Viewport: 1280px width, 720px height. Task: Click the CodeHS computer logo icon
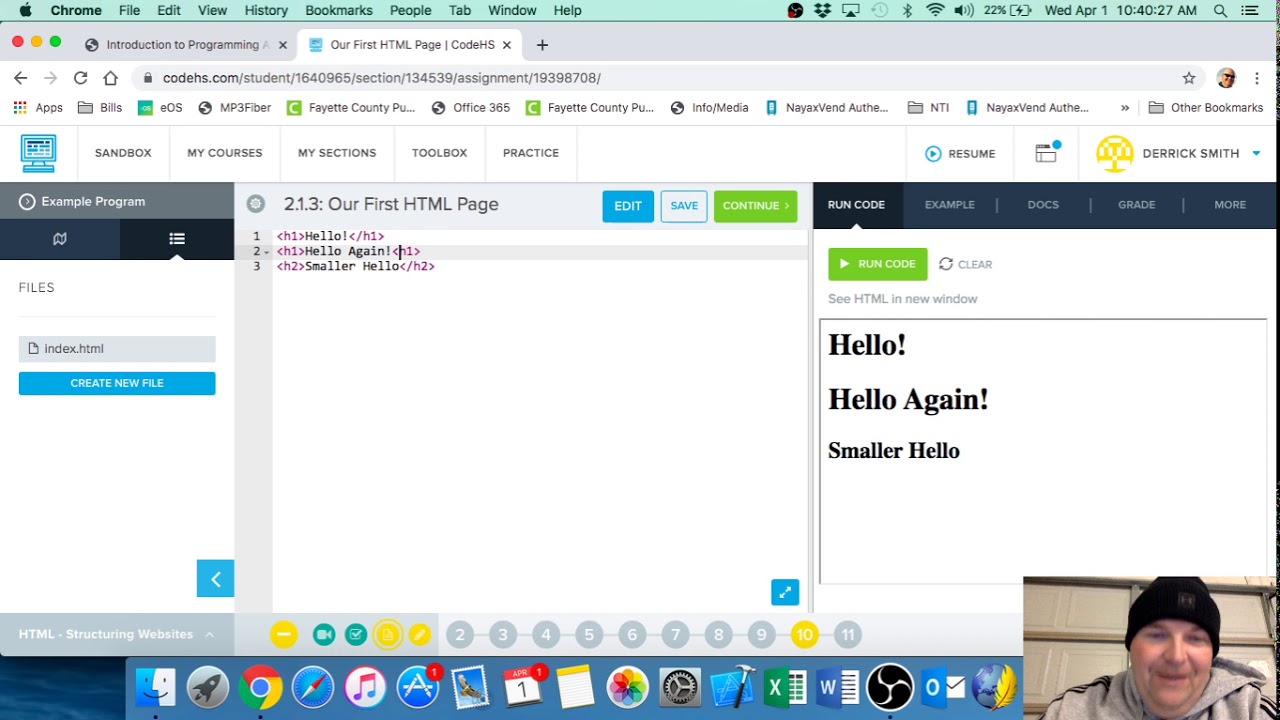point(38,153)
